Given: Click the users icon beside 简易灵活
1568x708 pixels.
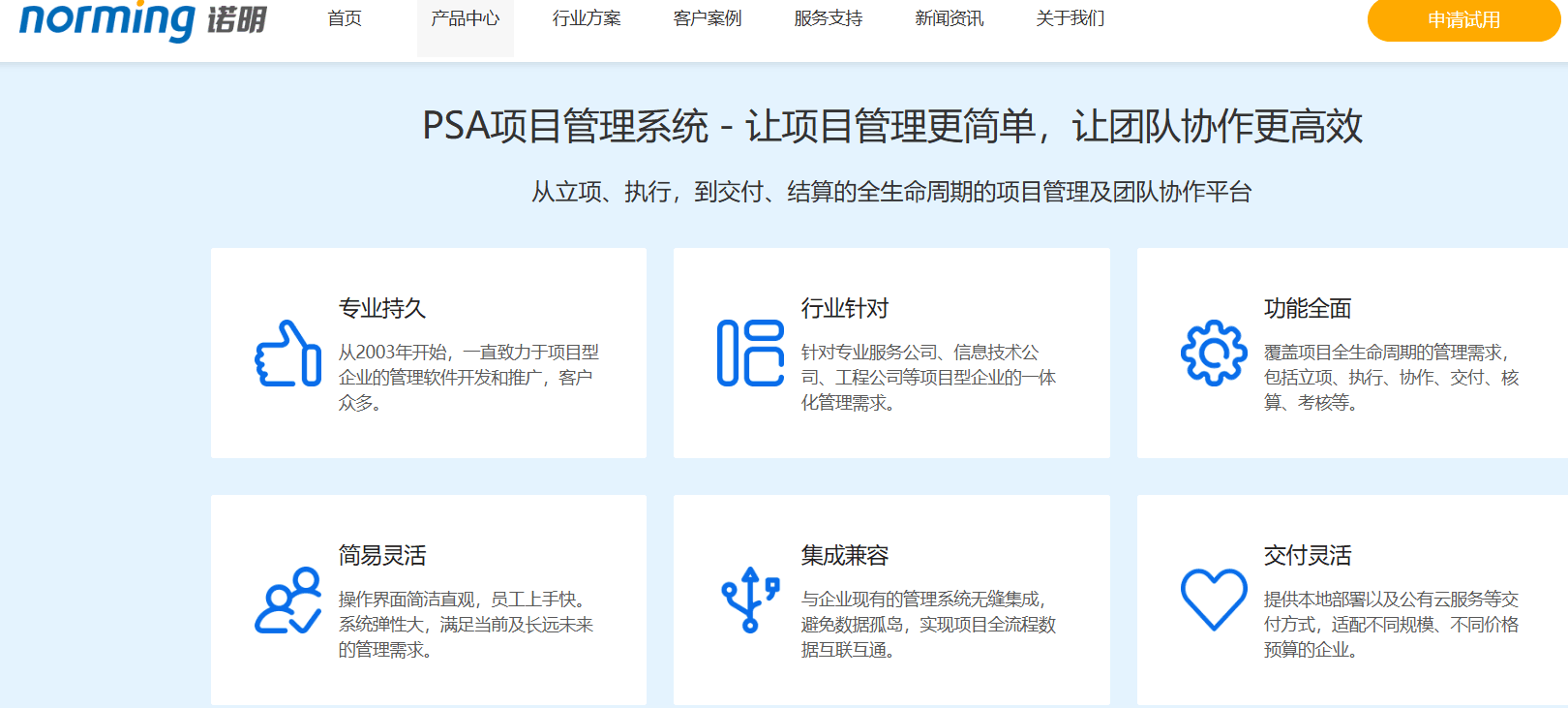Looking at the screenshot, I should pos(287,600).
